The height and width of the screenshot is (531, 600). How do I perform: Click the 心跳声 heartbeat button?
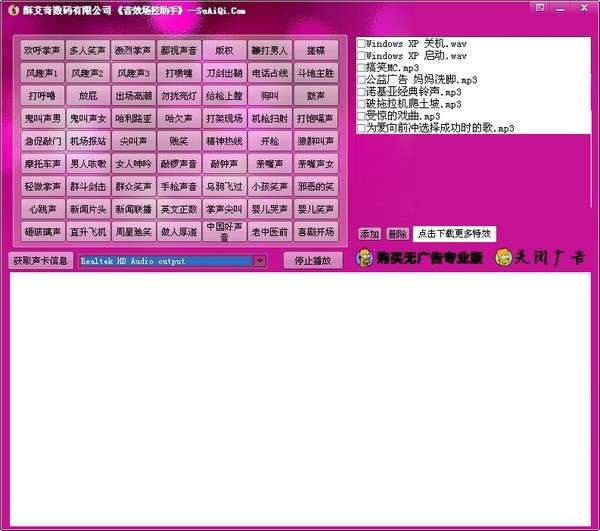(42, 209)
